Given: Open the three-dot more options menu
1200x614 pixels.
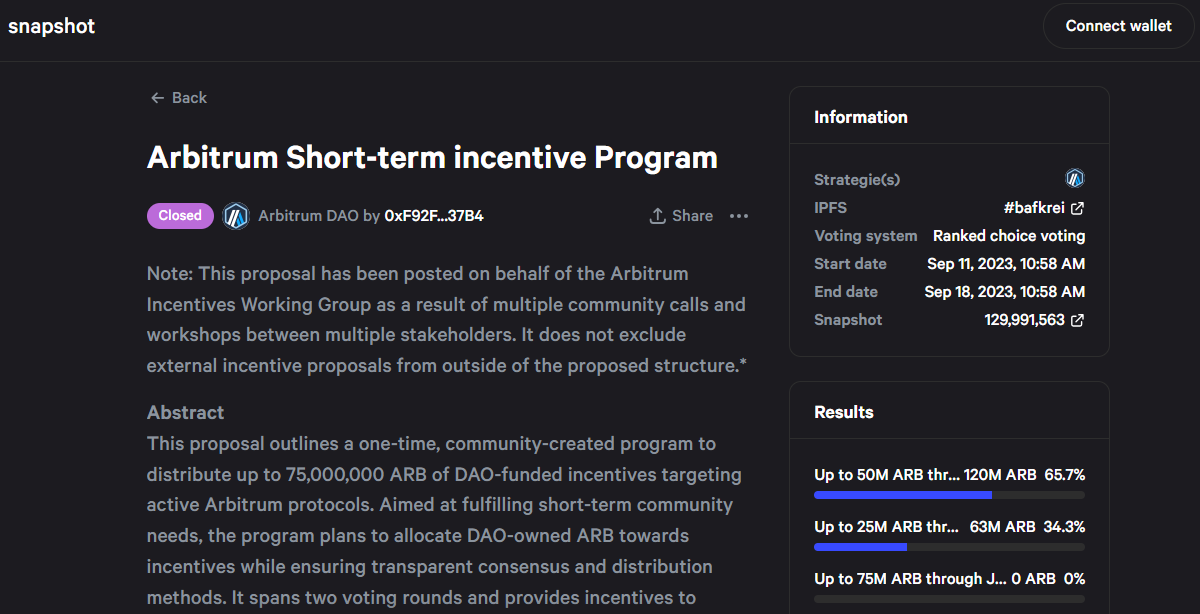Looking at the screenshot, I should 739,216.
